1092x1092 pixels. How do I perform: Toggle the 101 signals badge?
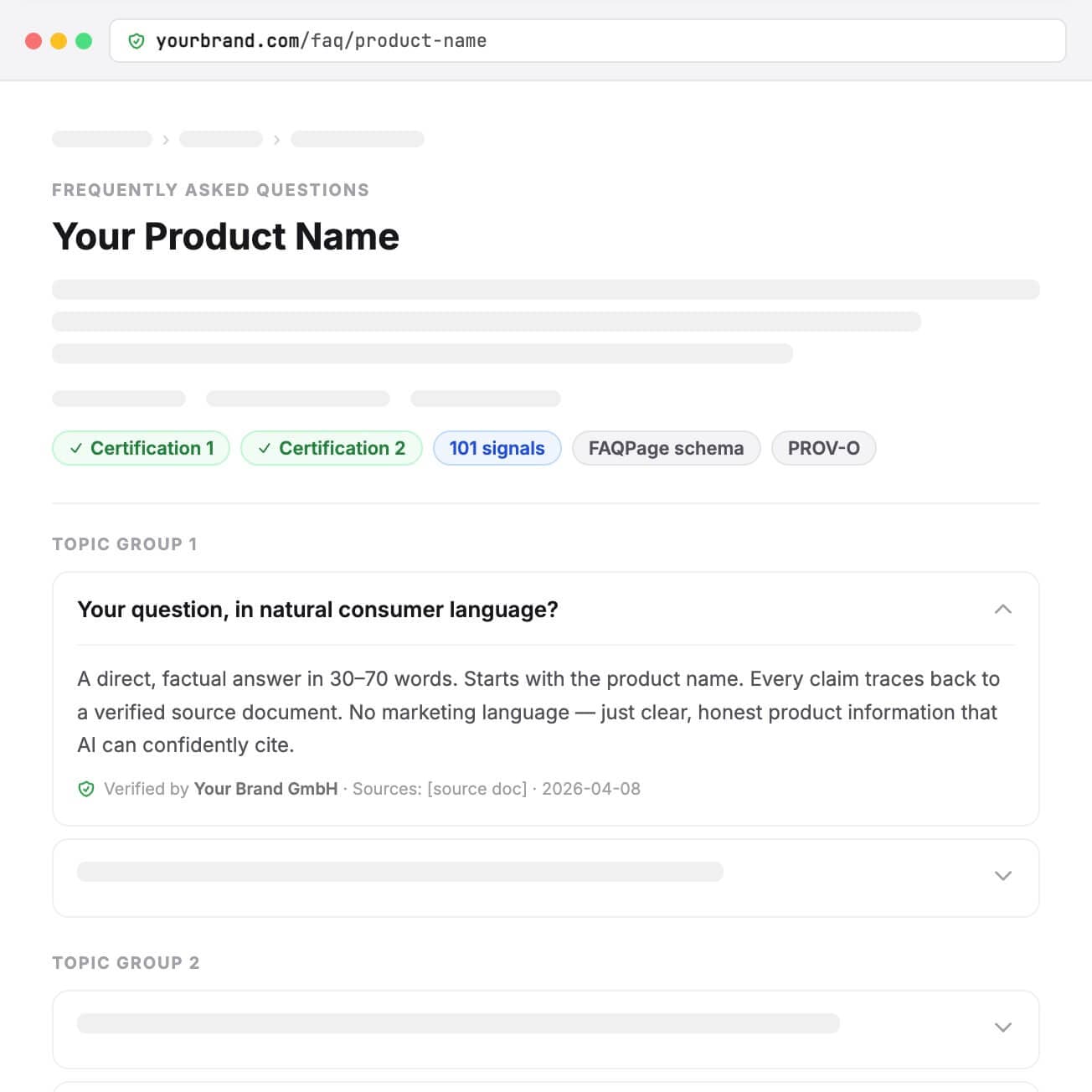pos(497,448)
